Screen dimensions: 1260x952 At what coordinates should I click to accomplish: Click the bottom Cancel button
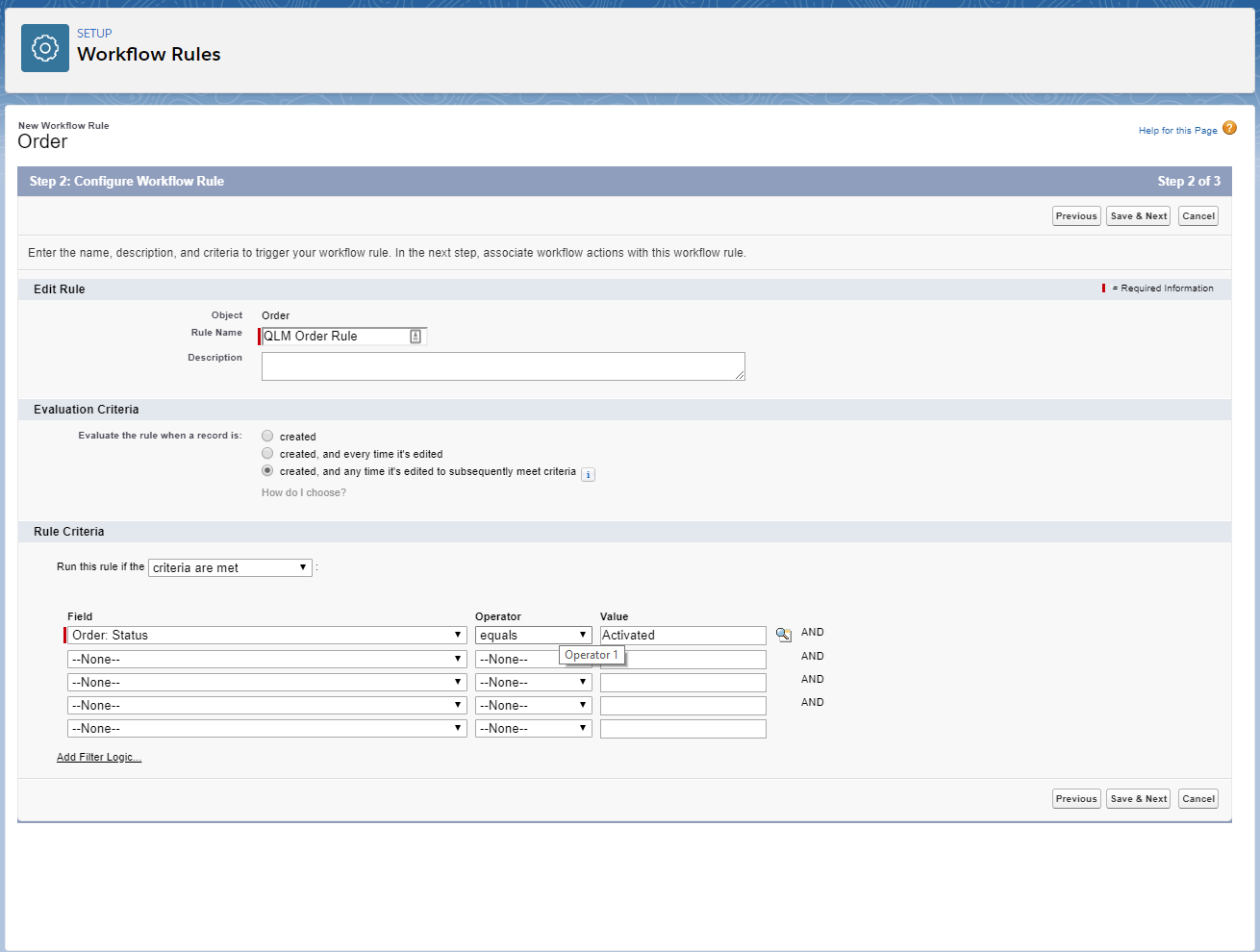[x=1198, y=799]
